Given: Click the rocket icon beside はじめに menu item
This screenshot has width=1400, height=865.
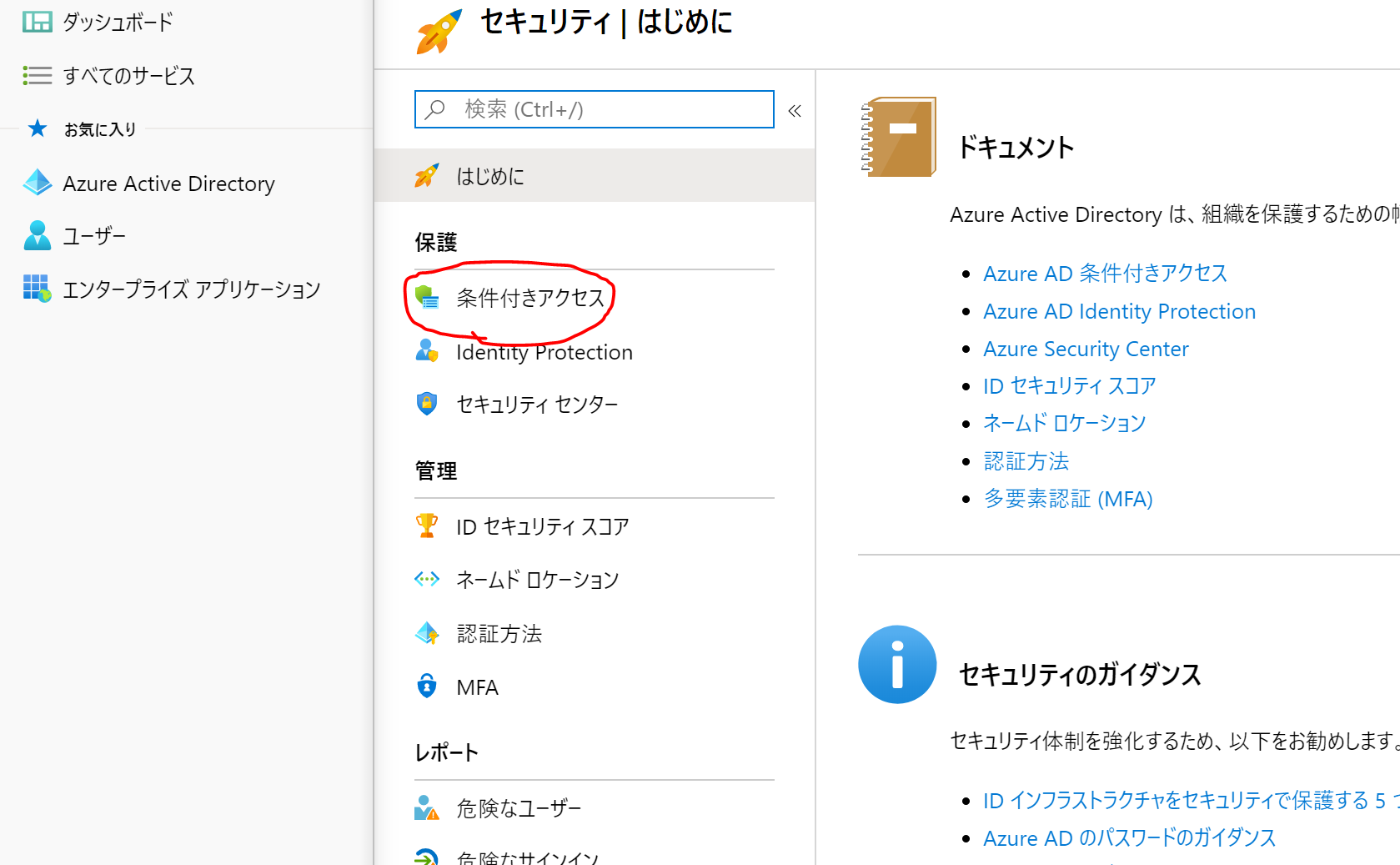Looking at the screenshot, I should 427,175.
